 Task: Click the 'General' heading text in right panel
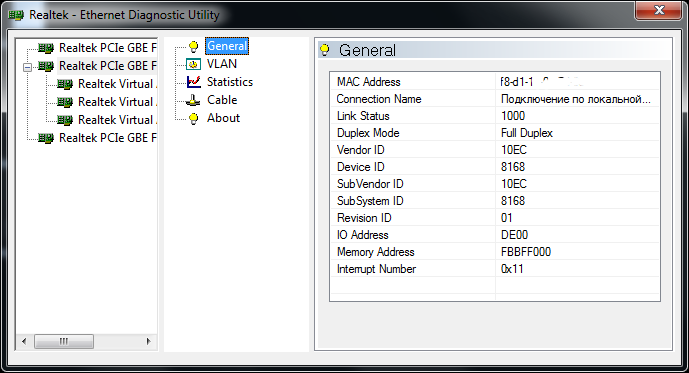[x=367, y=51]
